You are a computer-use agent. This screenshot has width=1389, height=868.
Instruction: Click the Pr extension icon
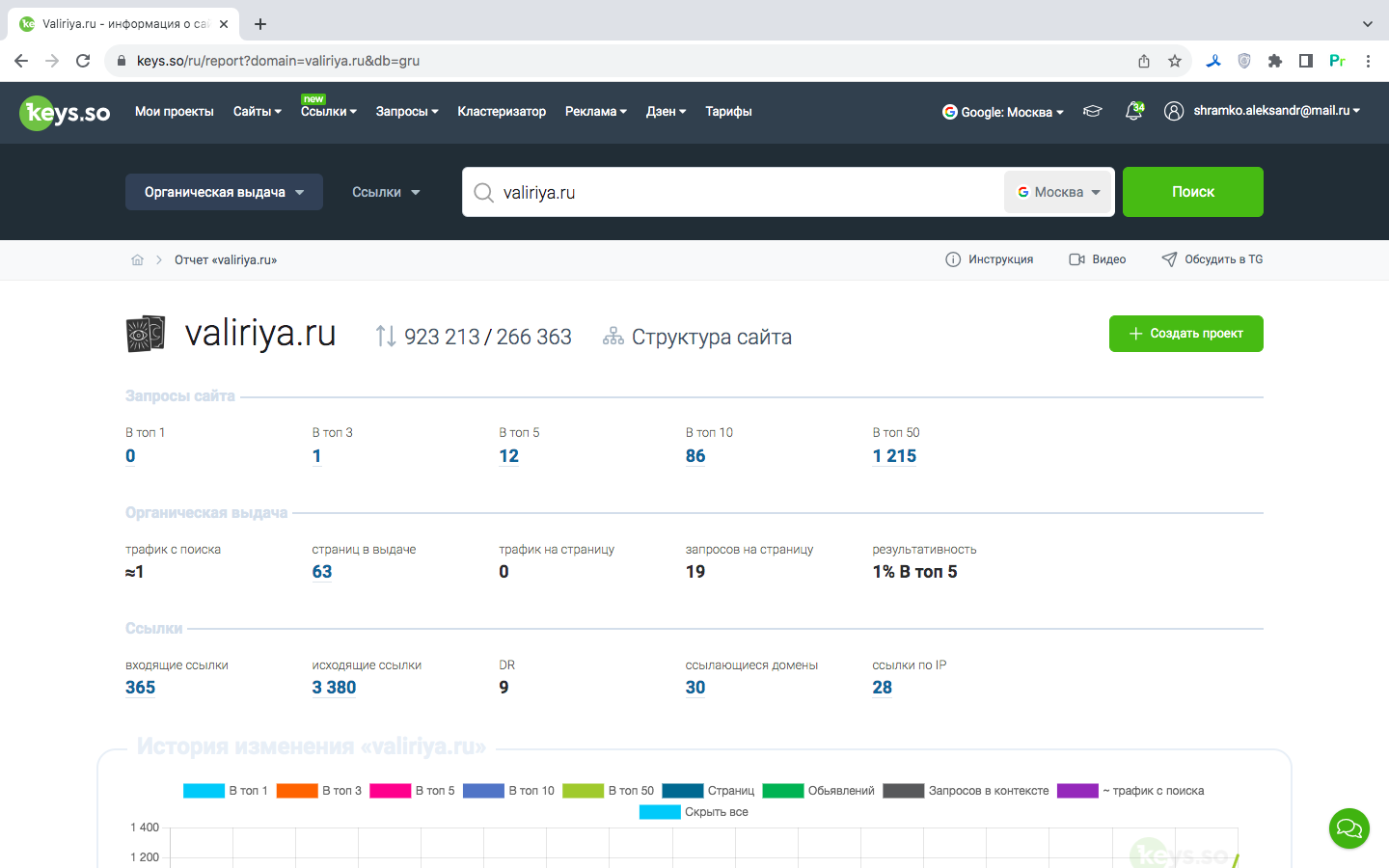pos(1337,61)
